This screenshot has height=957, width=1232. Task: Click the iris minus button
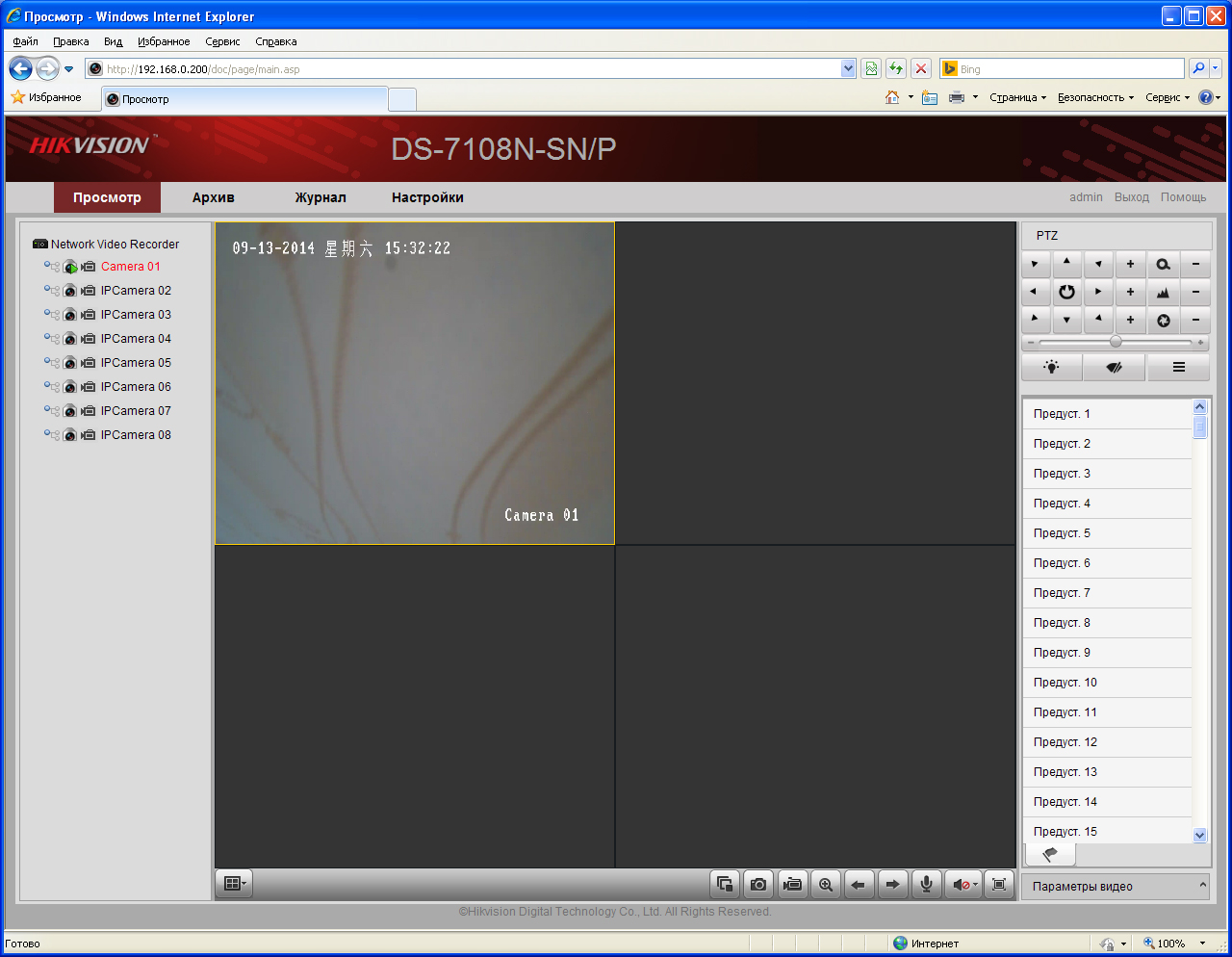point(1195,320)
